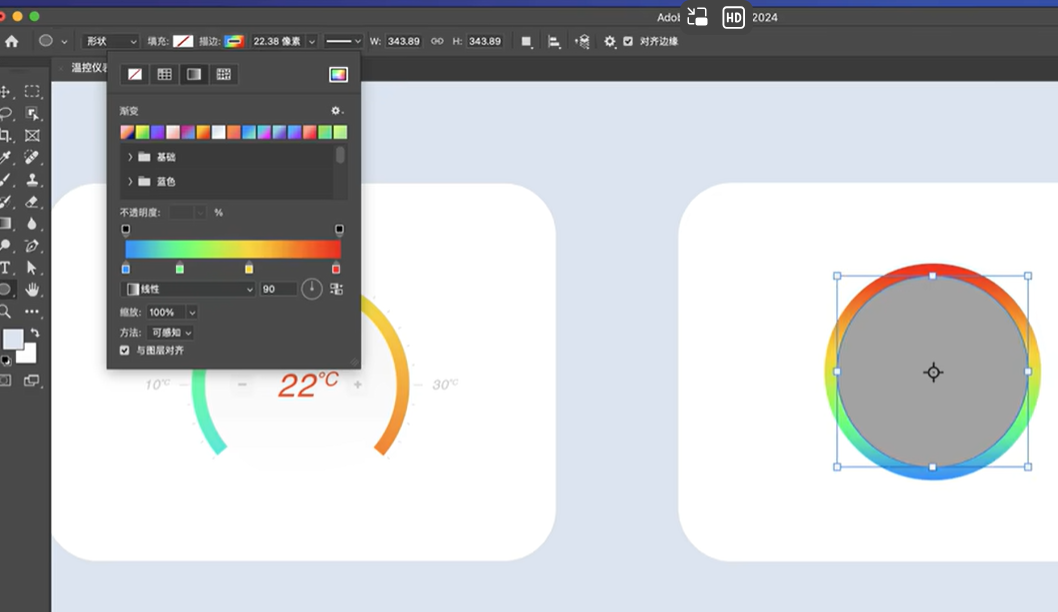Select the red gradient color stop
1058x612 pixels.
336,269
